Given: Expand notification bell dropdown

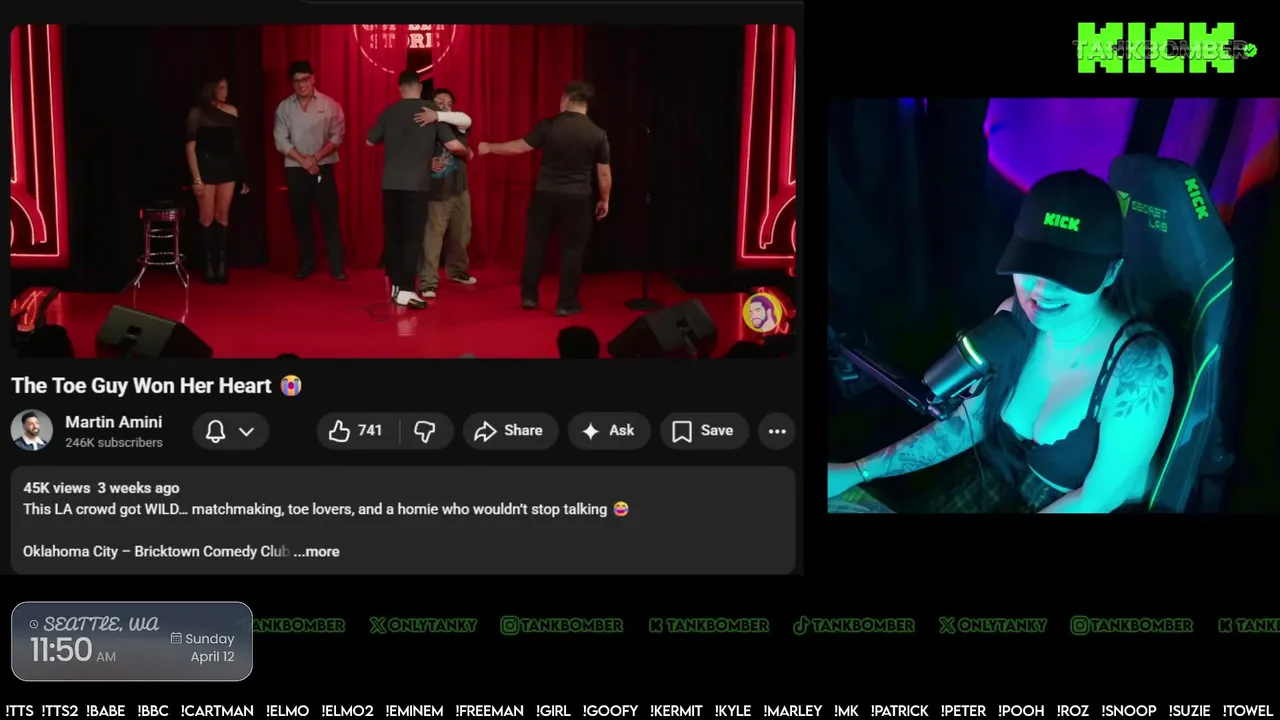Looking at the screenshot, I should pyautogui.click(x=230, y=431).
